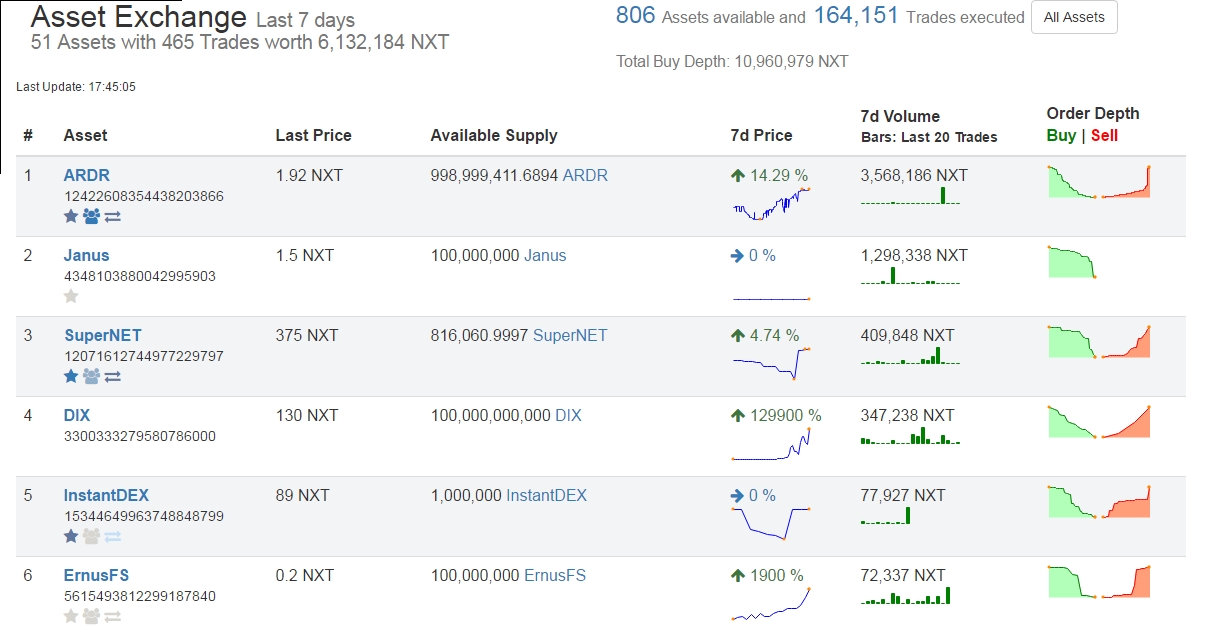Click the group users icon under InstantDEX
This screenshot has height=634, width=1217.
point(91,536)
